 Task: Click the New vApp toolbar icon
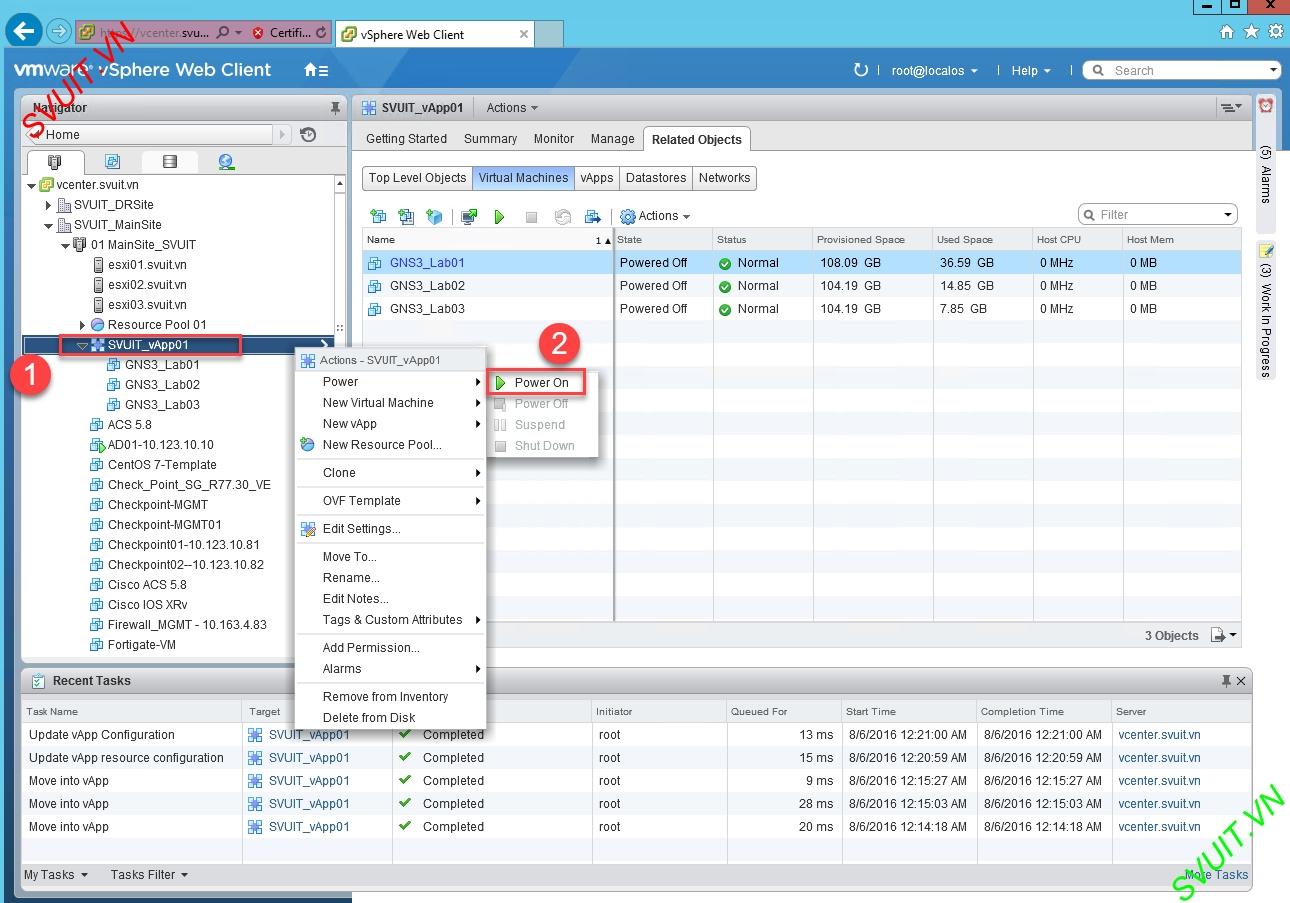[x=434, y=216]
